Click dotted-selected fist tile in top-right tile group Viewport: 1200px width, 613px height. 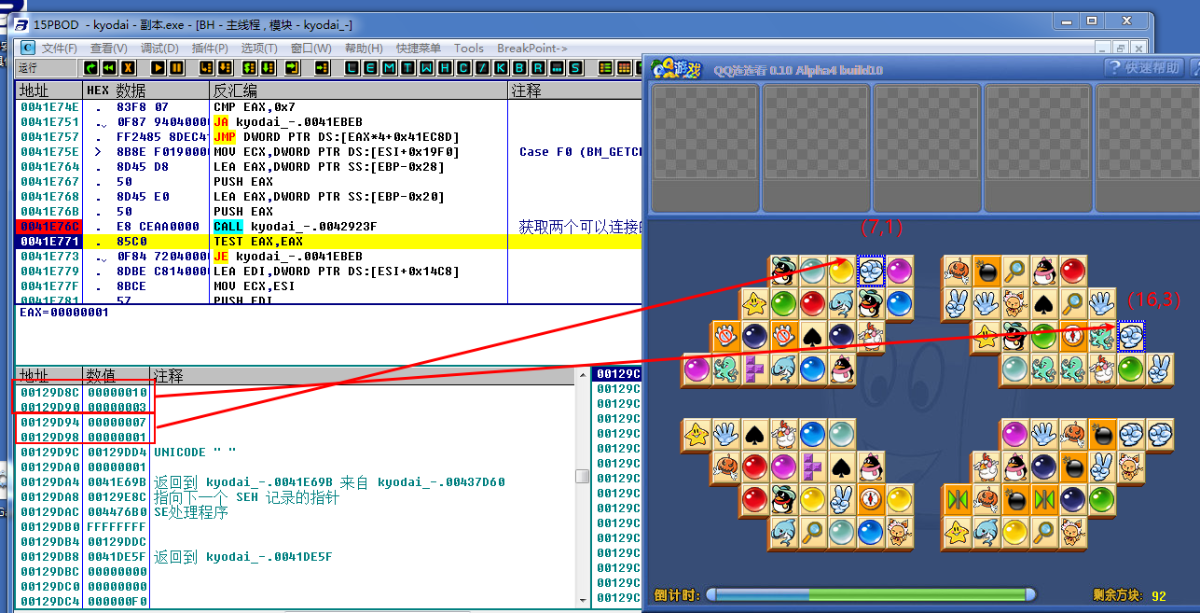click(x=1131, y=336)
